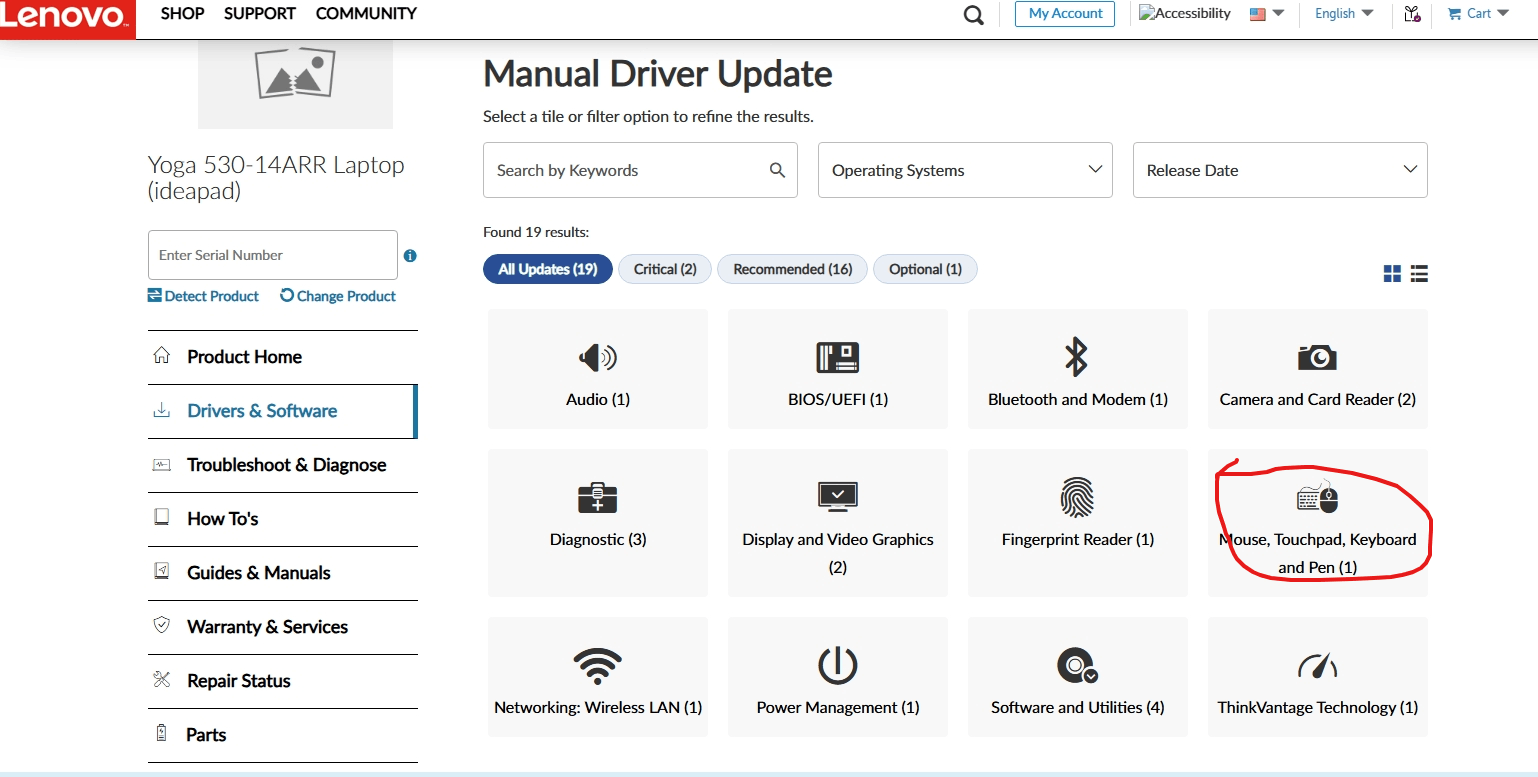This screenshot has height=777, width=1538.
Task: Open Parts section
Action: point(283,735)
